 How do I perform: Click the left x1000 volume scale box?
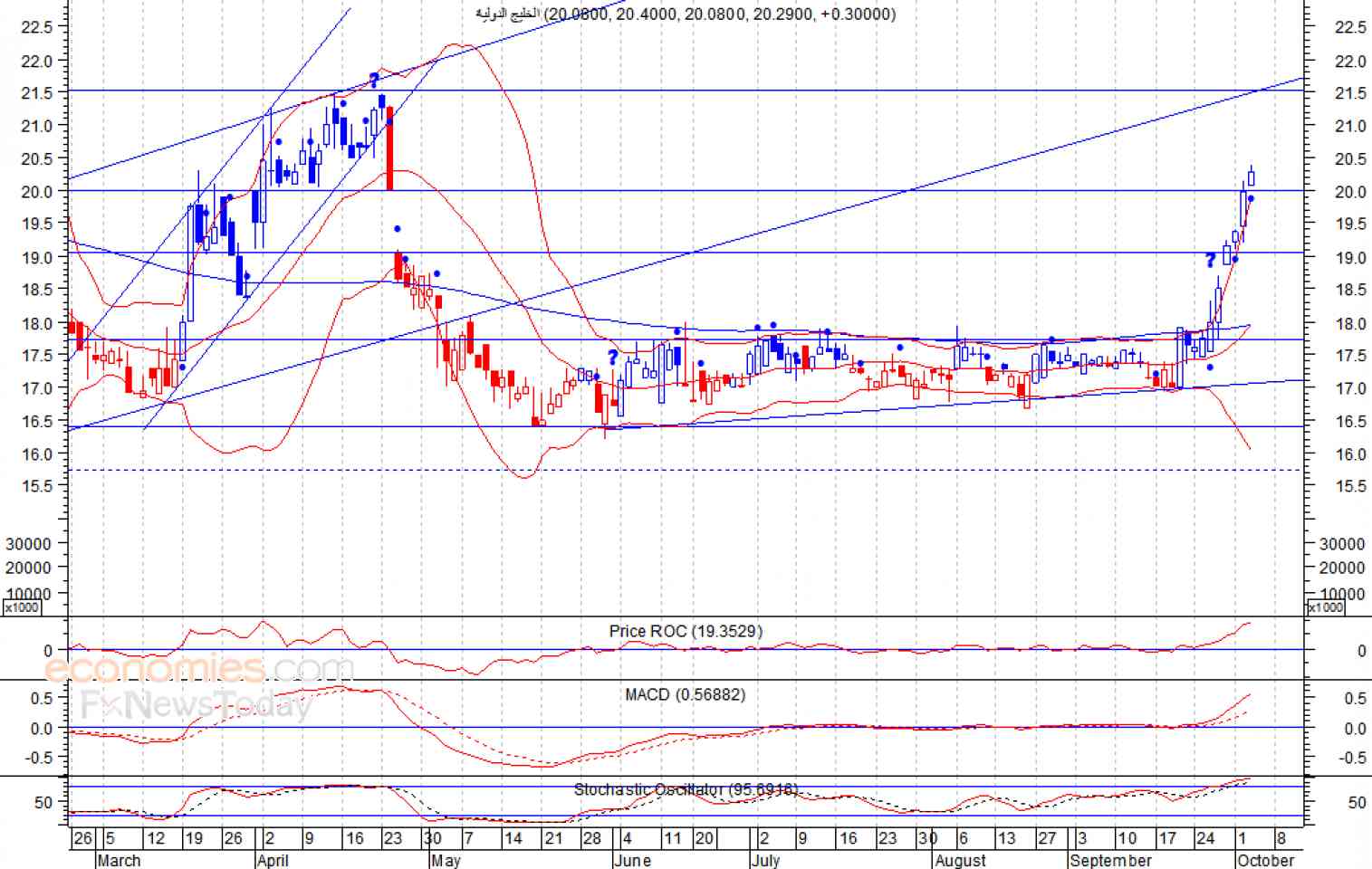pyautogui.click(x=23, y=607)
